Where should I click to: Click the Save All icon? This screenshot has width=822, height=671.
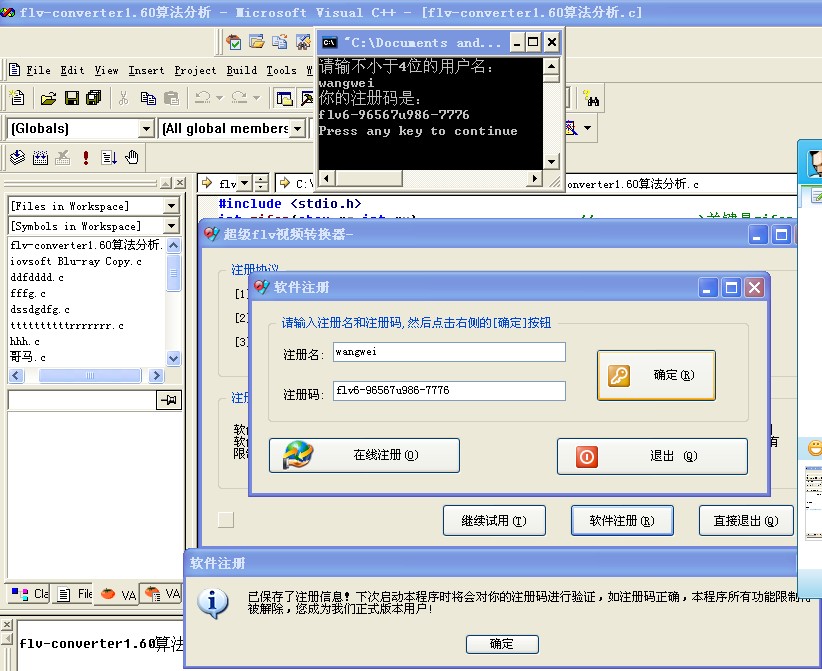click(93, 98)
